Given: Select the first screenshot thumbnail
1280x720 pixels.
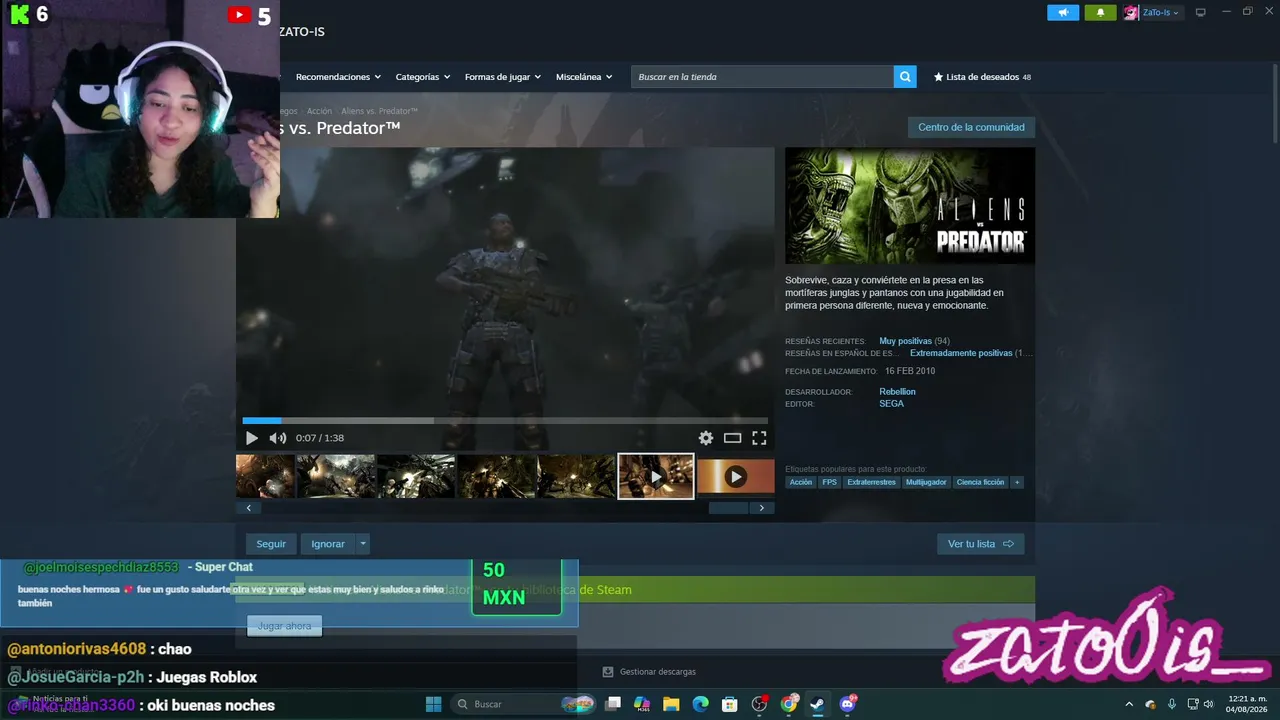Looking at the screenshot, I should tap(265, 476).
